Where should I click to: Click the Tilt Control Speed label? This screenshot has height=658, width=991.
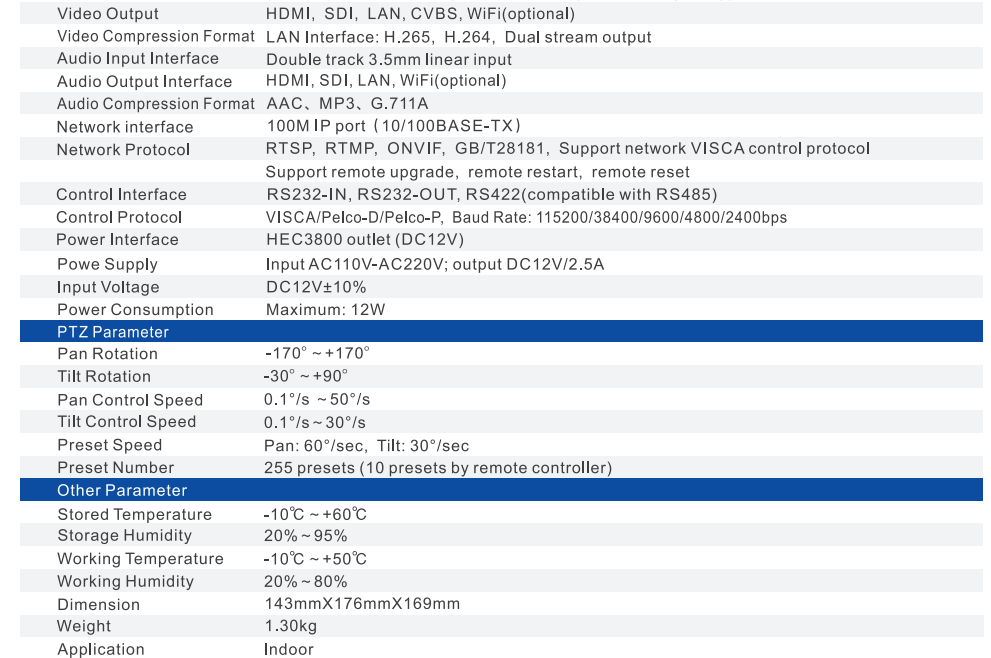tap(126, 422)
